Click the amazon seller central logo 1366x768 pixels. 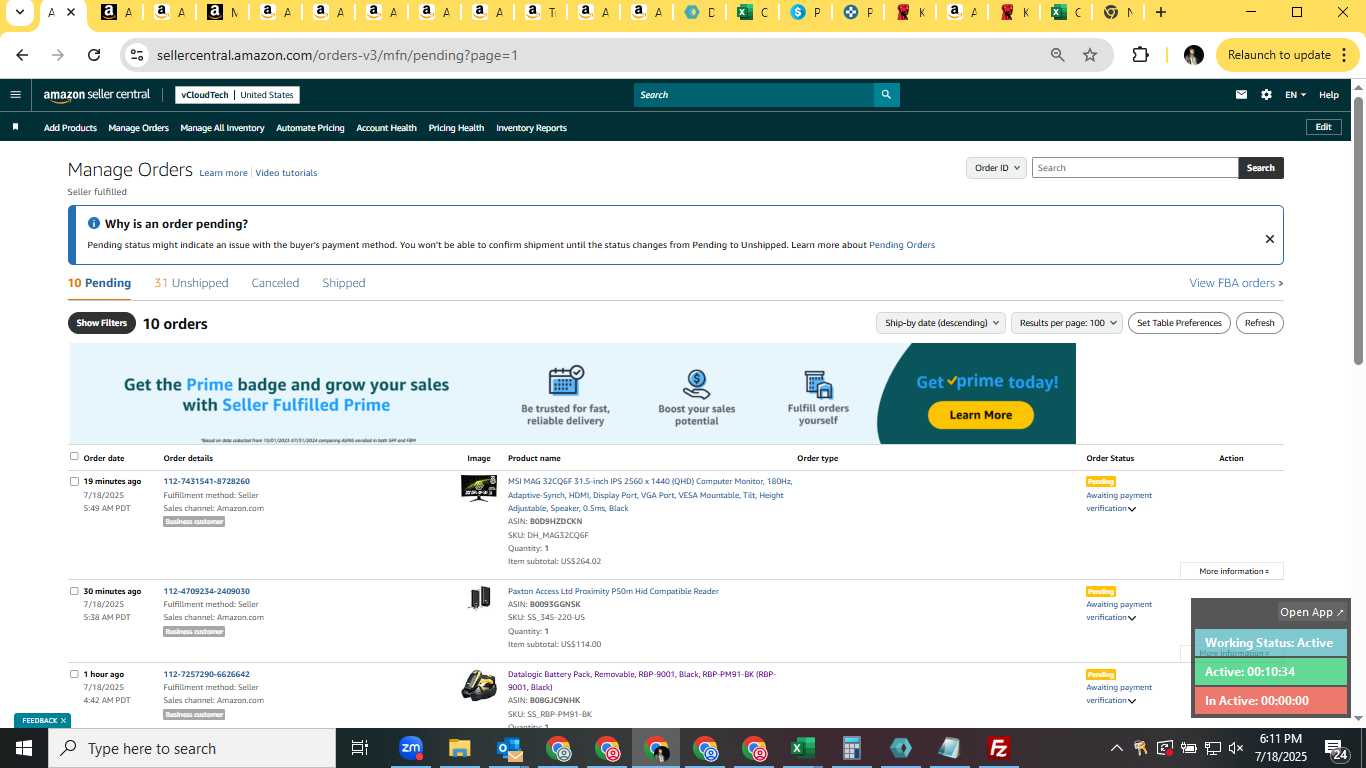(x=97, y=95)
